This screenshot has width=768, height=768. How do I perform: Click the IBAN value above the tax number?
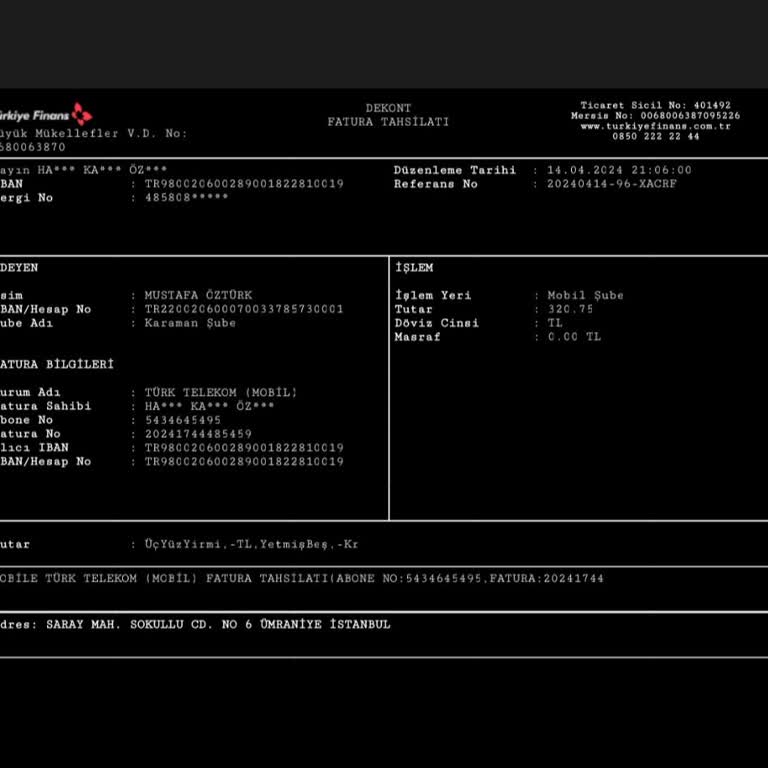click(244, 184)
